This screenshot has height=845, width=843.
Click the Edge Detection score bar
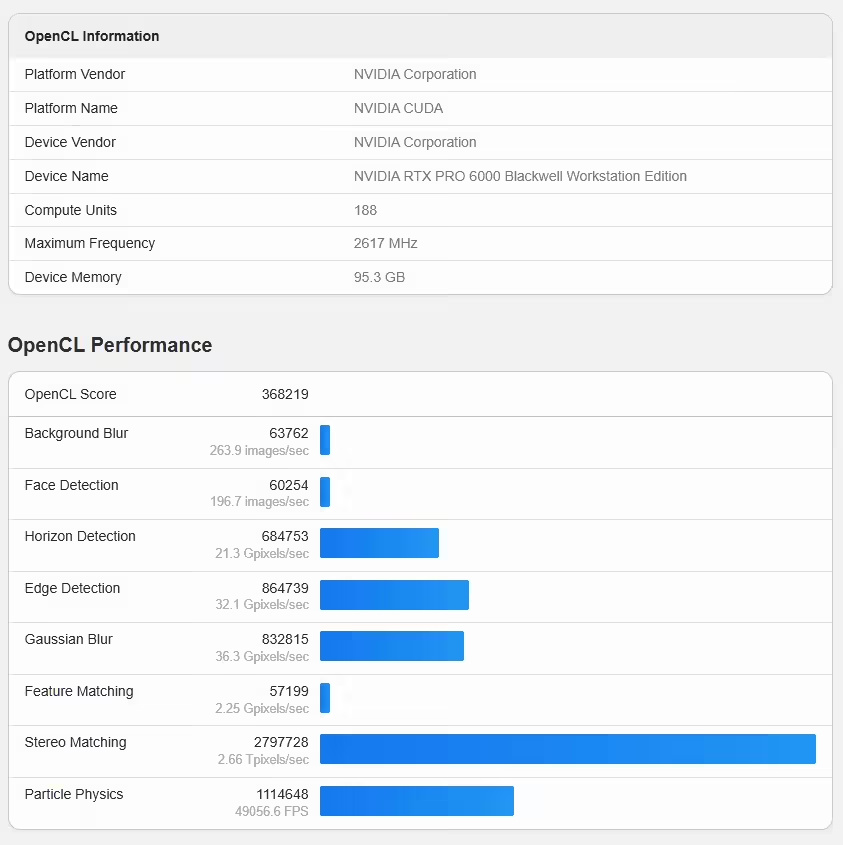[x=394, y=595]
